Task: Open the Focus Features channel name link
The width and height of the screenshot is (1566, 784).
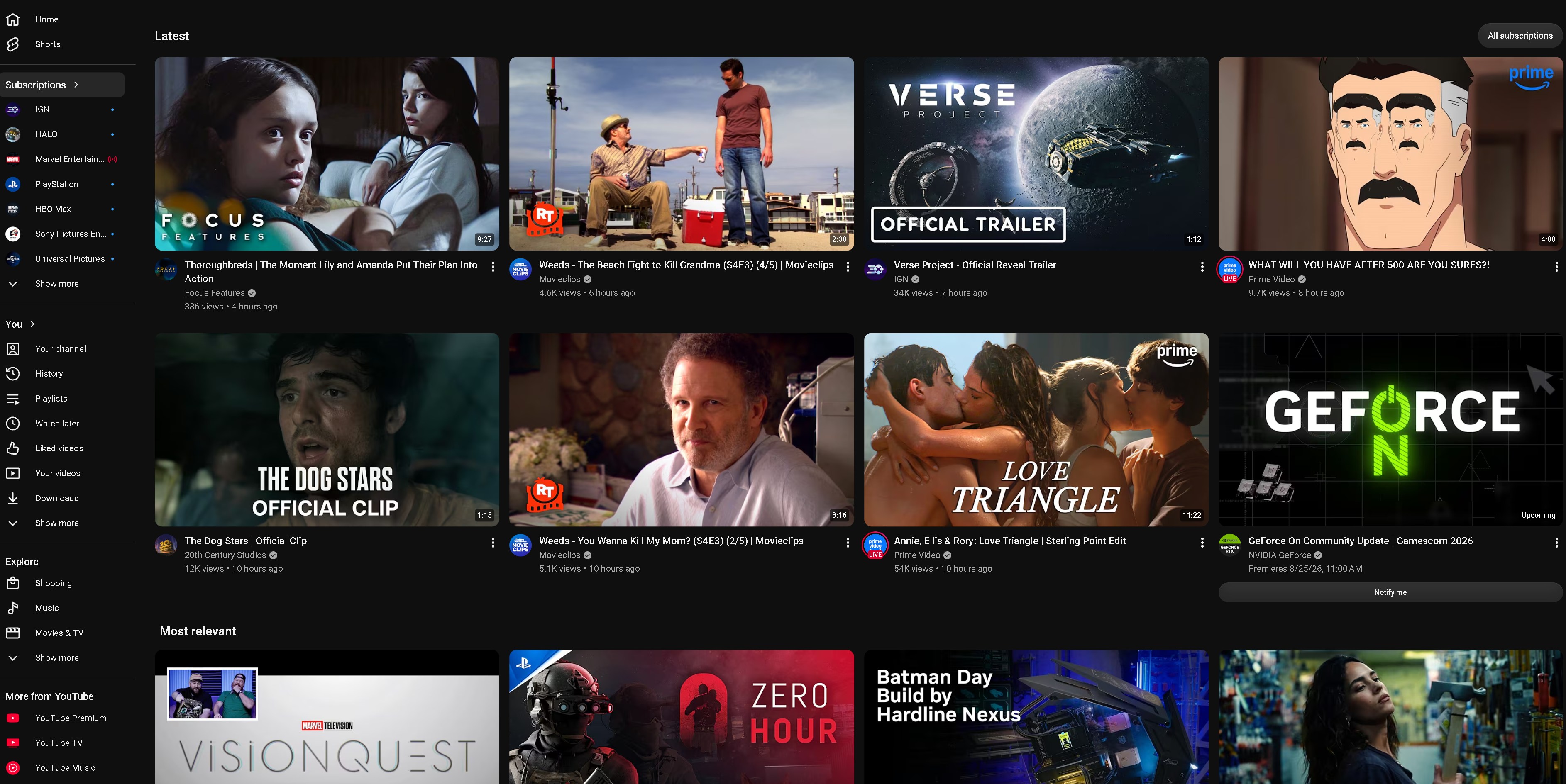Action: point(215,293)
